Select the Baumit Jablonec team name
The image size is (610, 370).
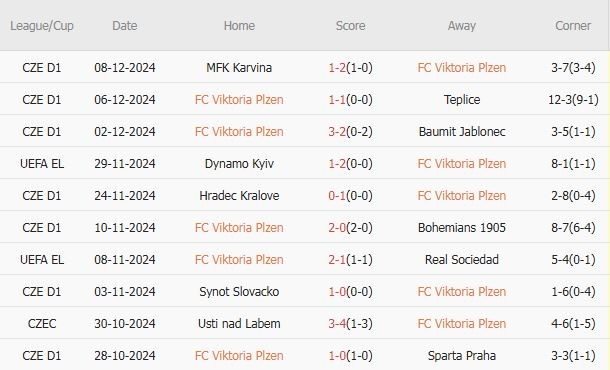[462, 132]
